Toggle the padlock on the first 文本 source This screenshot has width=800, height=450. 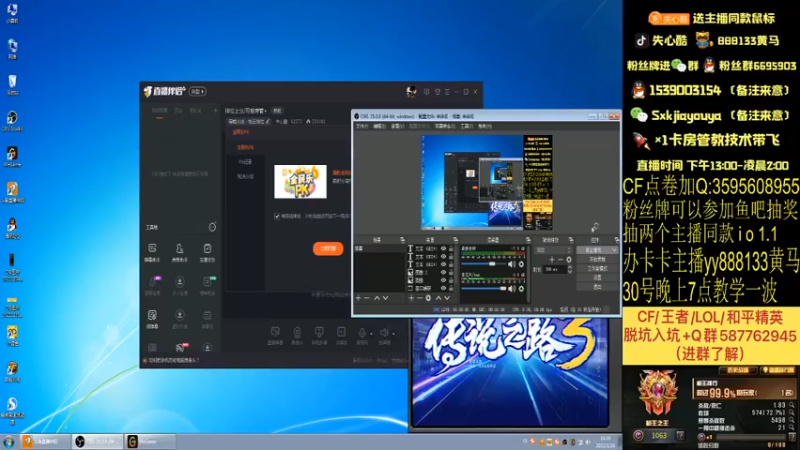(x=451, y=248)
